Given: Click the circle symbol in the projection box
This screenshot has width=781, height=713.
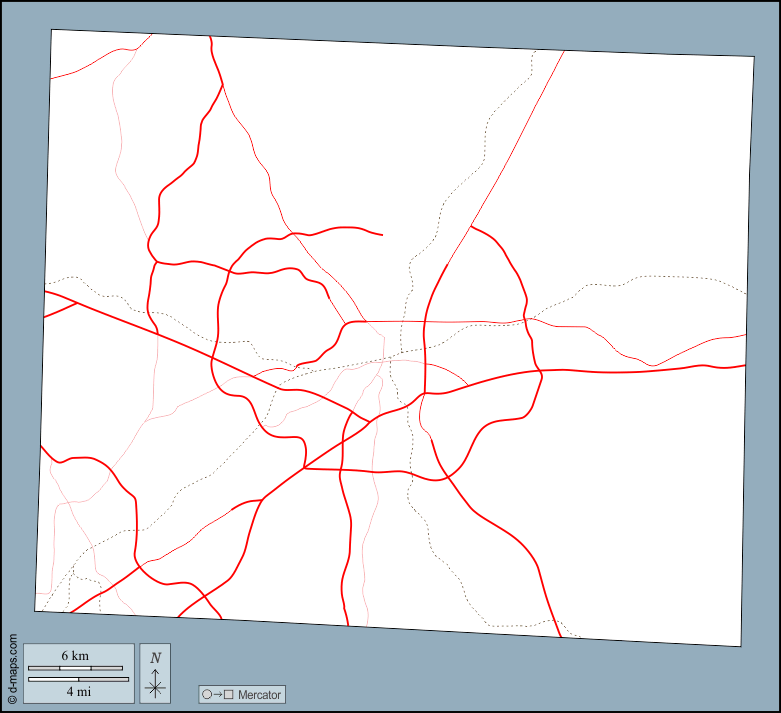Looking at the screenshot, I should [207, 694].
